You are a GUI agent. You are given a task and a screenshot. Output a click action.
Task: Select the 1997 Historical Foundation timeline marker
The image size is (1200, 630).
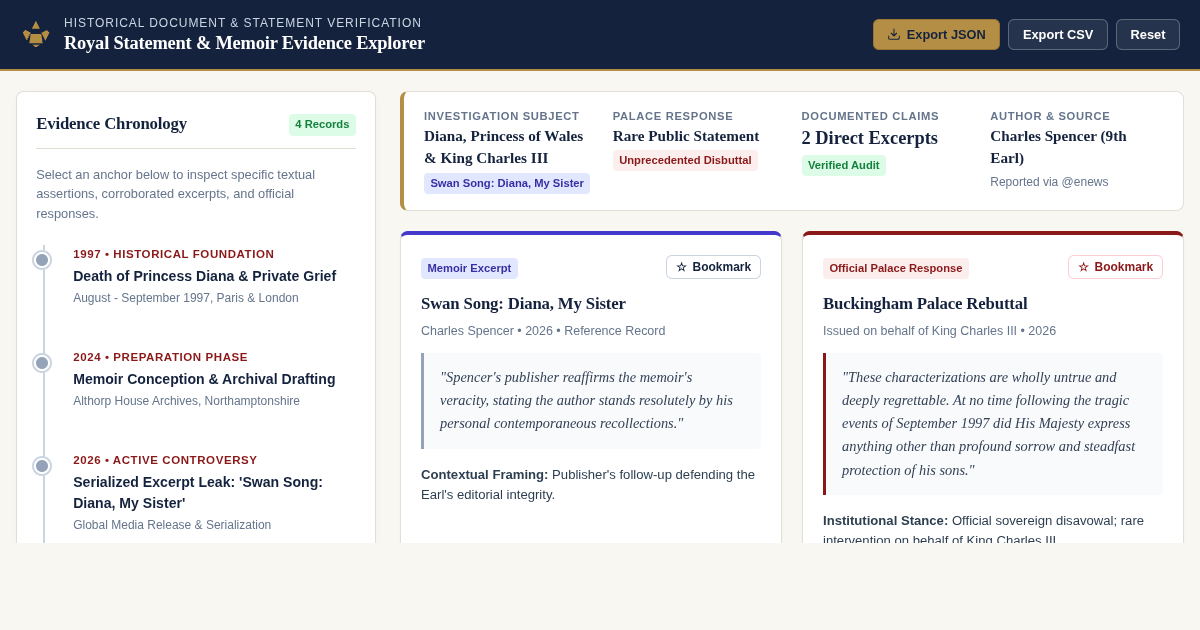[42, 260]
